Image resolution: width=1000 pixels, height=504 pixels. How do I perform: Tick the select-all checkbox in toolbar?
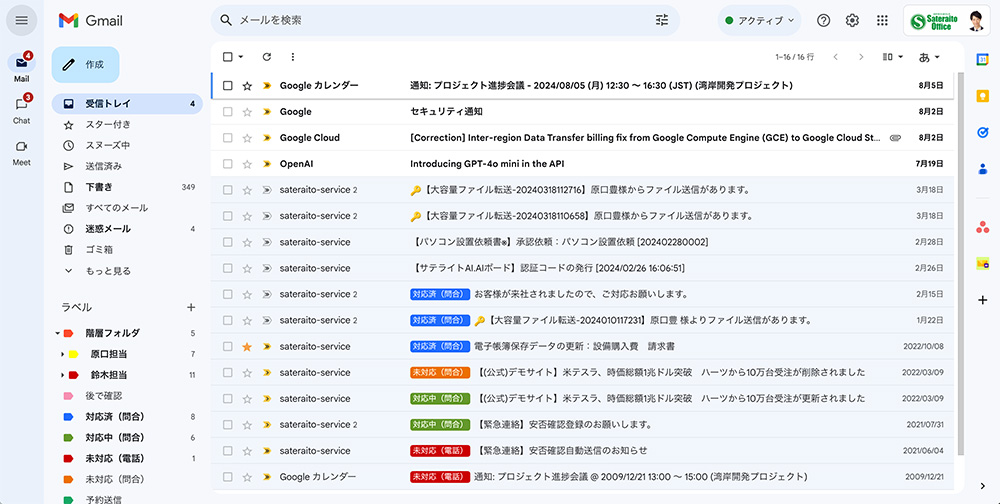click(x=228, y=57)
